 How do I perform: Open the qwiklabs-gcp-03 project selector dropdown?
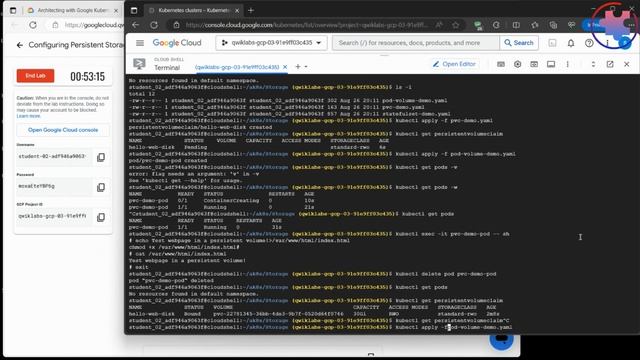point(271,43)
